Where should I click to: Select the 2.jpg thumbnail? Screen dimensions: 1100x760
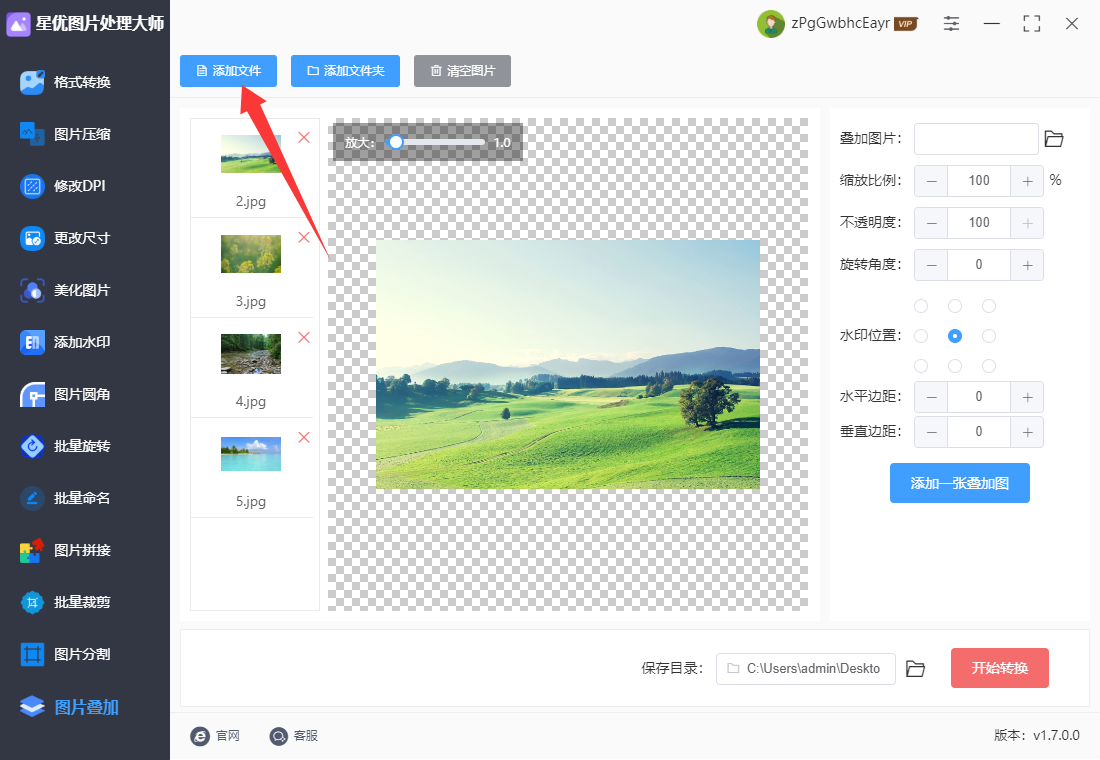point(250,154)
